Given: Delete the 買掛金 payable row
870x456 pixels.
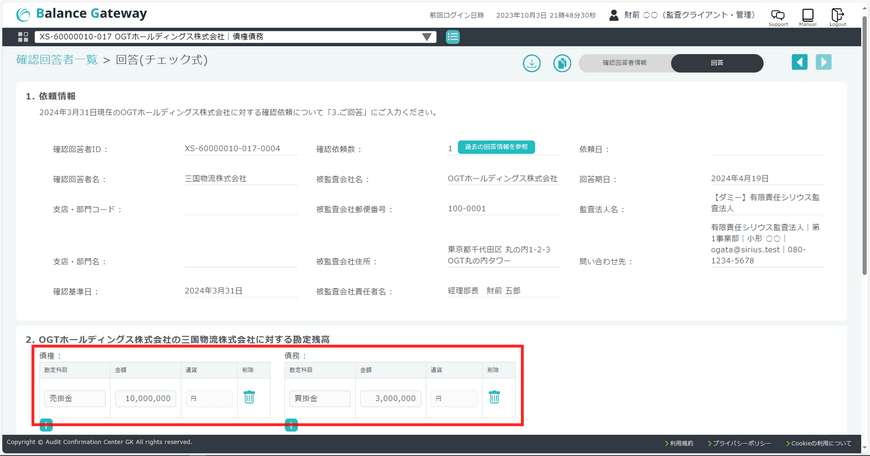Looking at the screenshot, I should pyautogui.click(x=494, y=397).
